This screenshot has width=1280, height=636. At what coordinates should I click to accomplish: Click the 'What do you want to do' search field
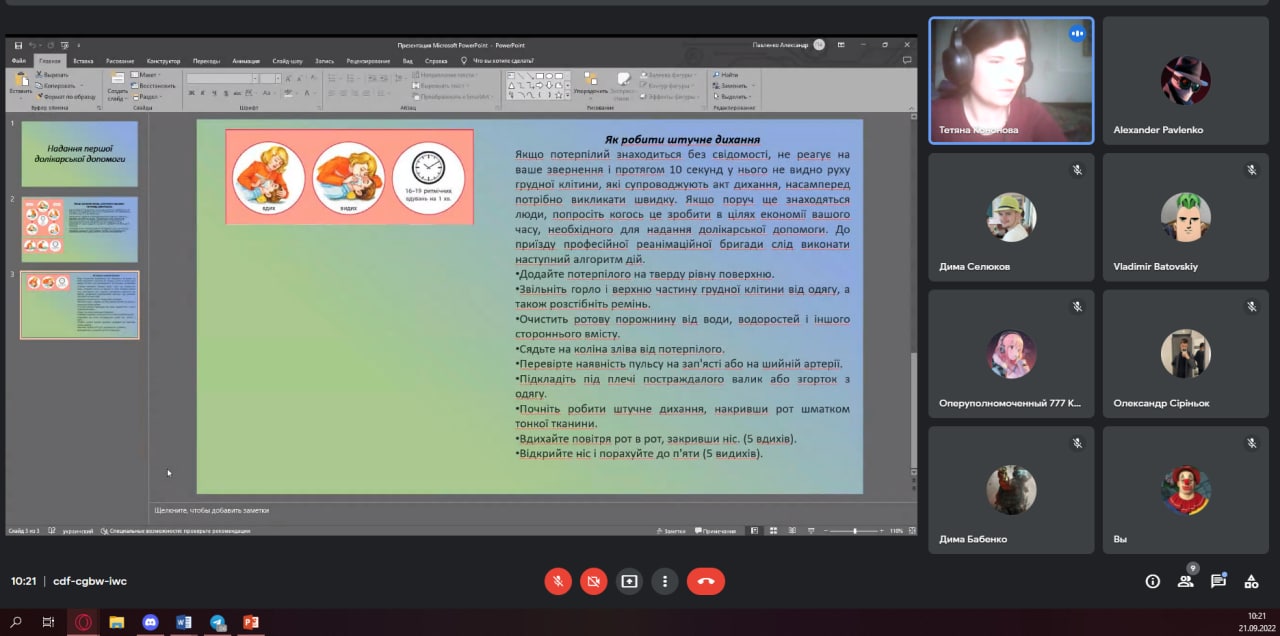(504, 61)
